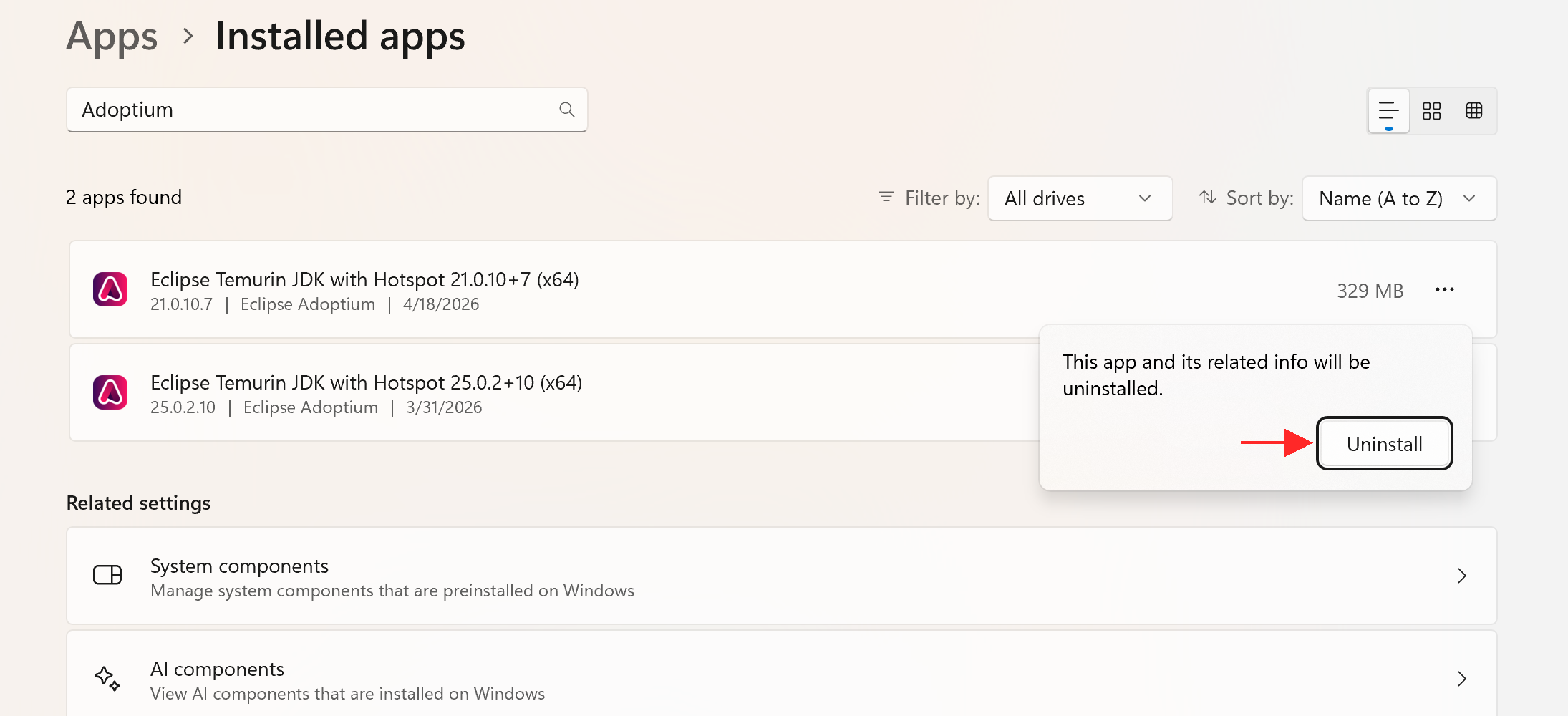Click 'Manage system components that are preinstalled' description
Image resolution: width=1568 pixels, height=716 pixels.
tap(392, 591)
